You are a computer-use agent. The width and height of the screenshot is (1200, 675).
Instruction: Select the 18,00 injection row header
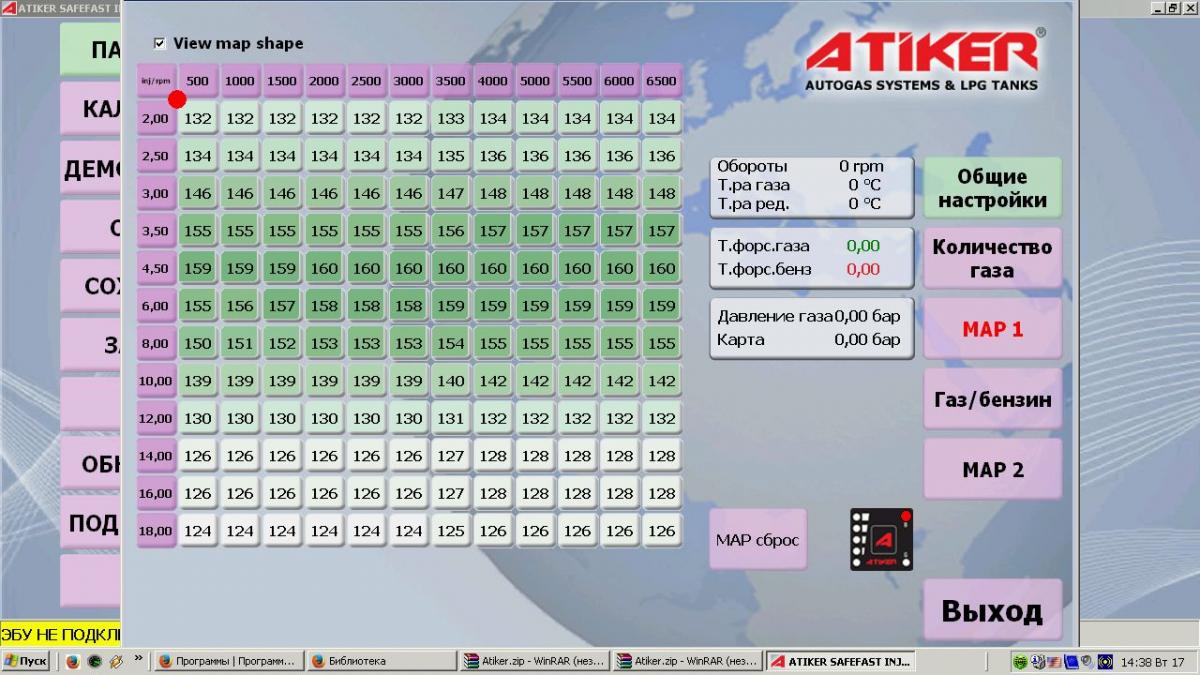pyautogui.click(x=155, y=531)
